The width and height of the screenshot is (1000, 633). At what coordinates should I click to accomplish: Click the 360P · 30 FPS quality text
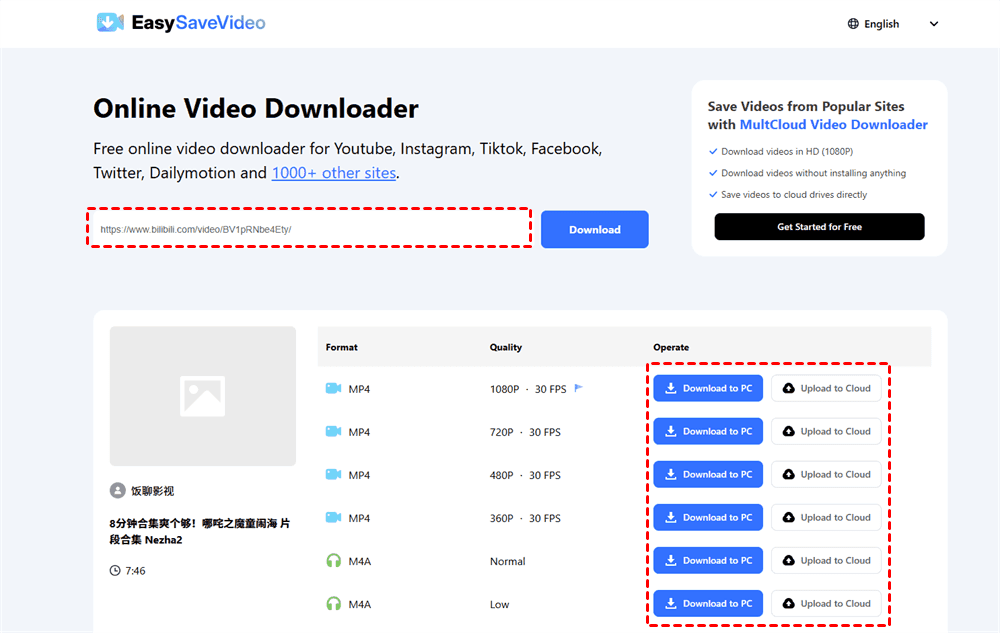click(x=526, y=518)
